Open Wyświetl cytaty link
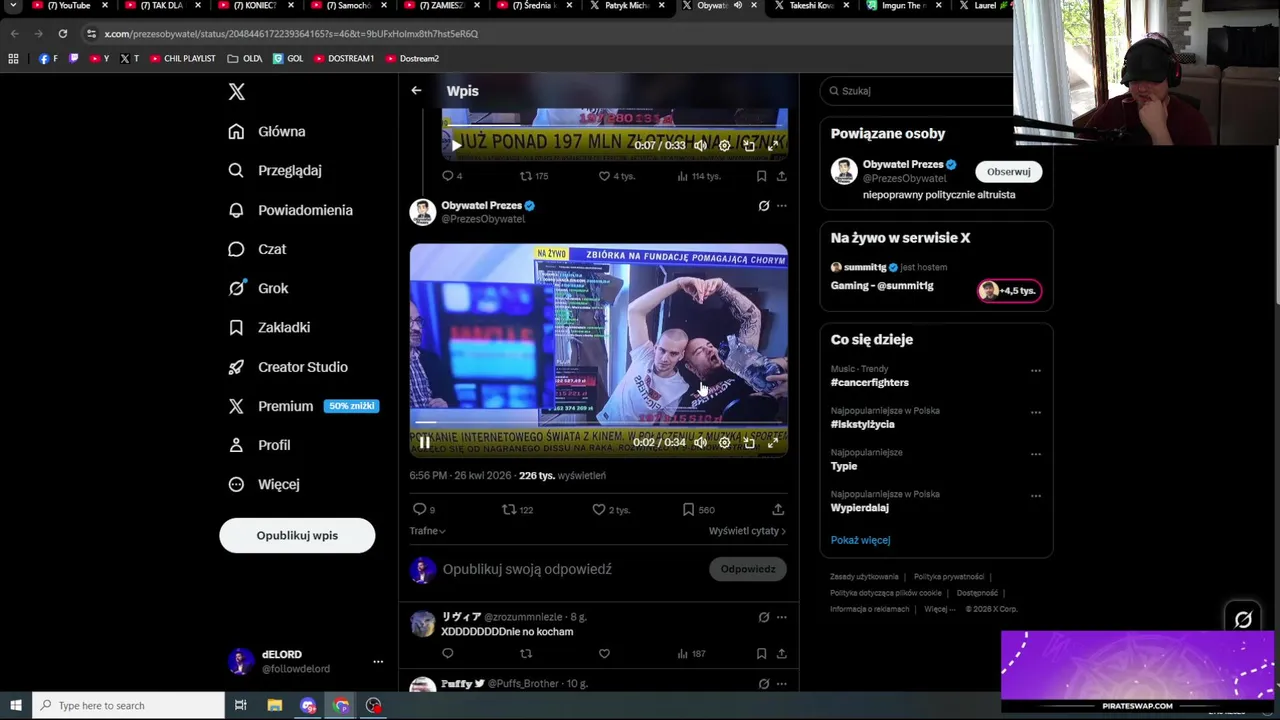 point(747,531)
